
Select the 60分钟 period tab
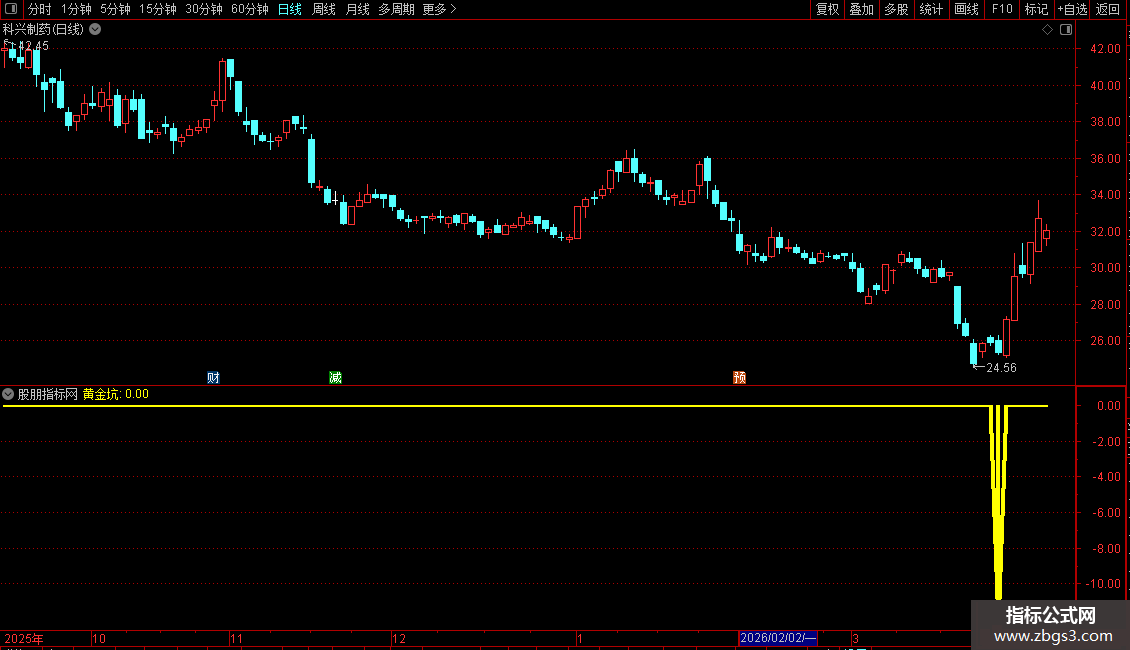click(249, 9)
